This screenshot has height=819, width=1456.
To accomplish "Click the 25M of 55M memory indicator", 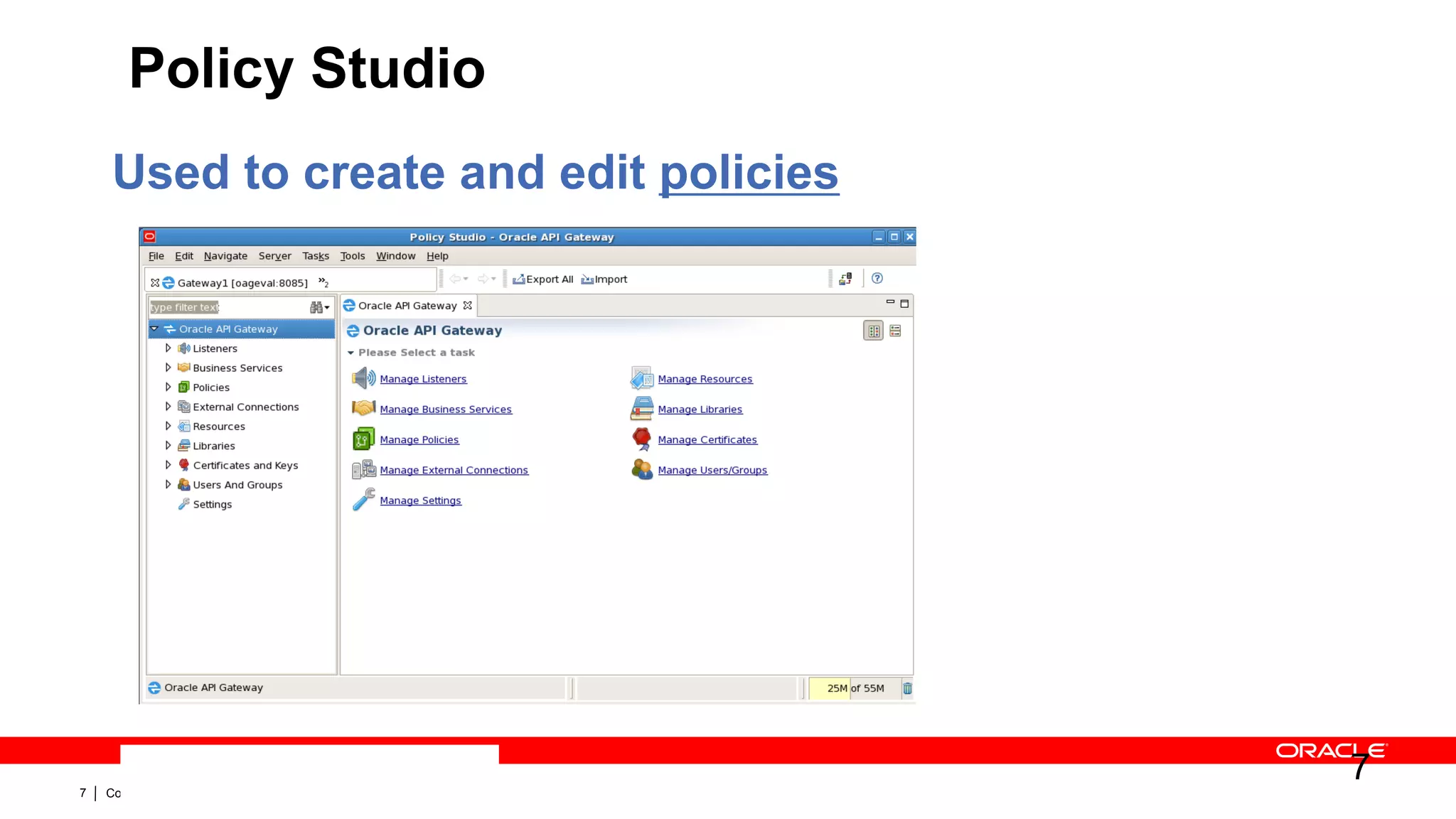I will point(855,688).
